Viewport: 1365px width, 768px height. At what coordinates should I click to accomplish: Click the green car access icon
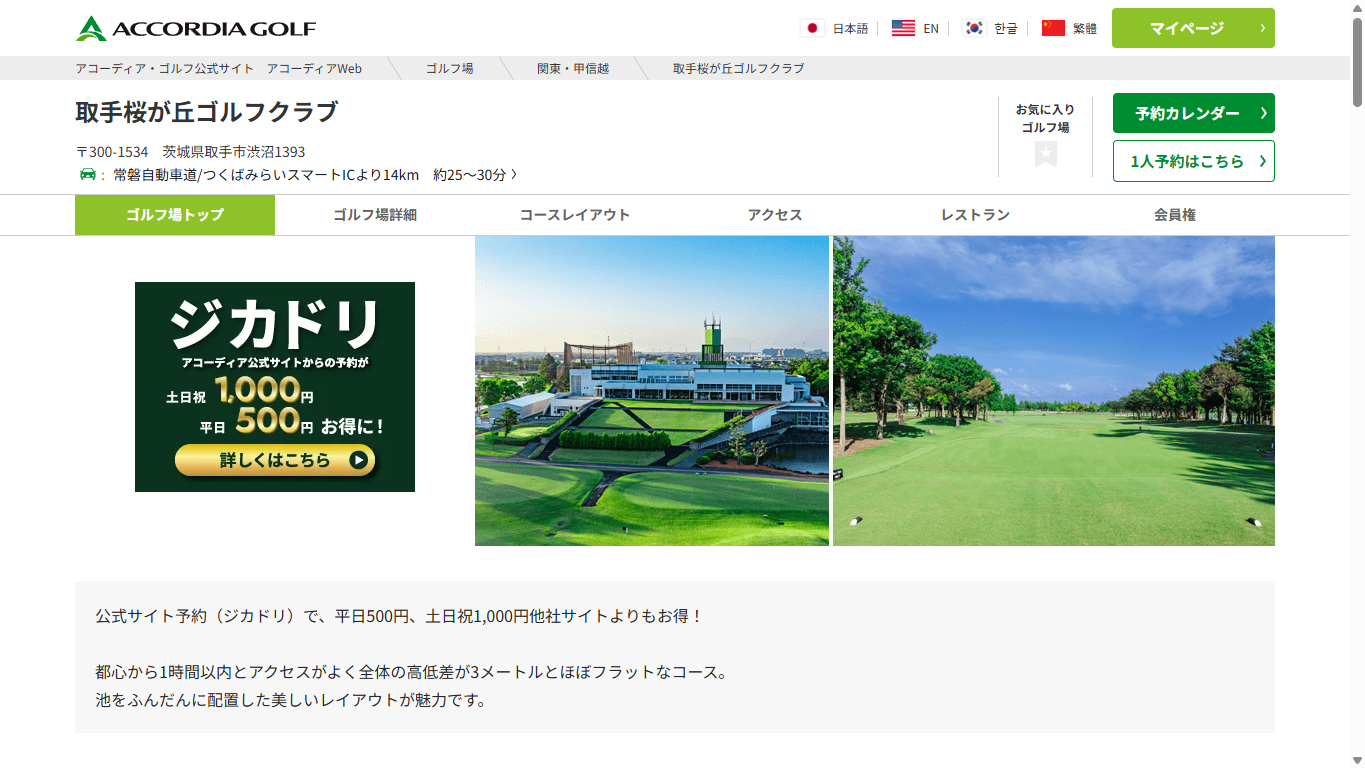(87, 174)
